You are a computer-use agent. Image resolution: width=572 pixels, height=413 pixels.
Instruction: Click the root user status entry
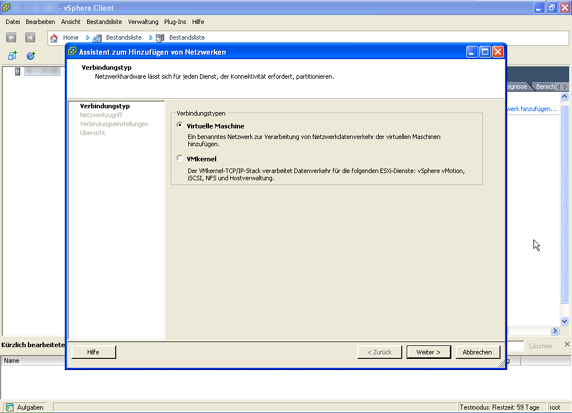point(554,408)
